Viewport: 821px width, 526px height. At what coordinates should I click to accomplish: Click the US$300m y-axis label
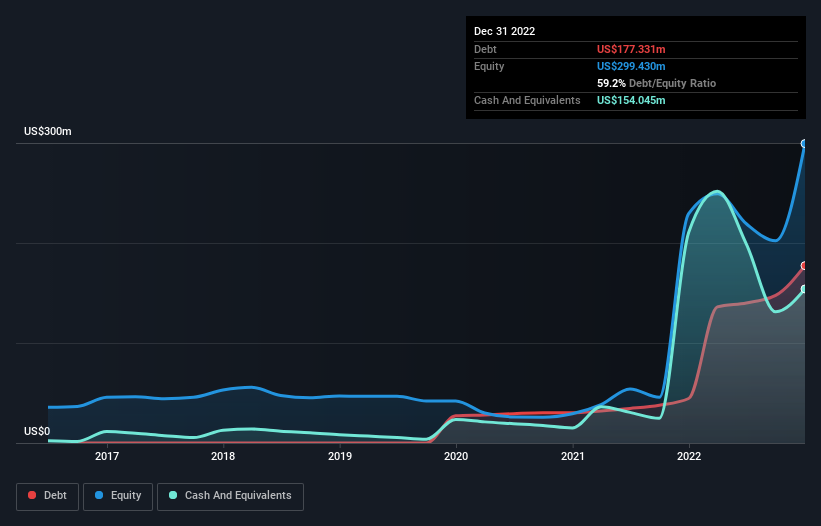tap(48, 131)
